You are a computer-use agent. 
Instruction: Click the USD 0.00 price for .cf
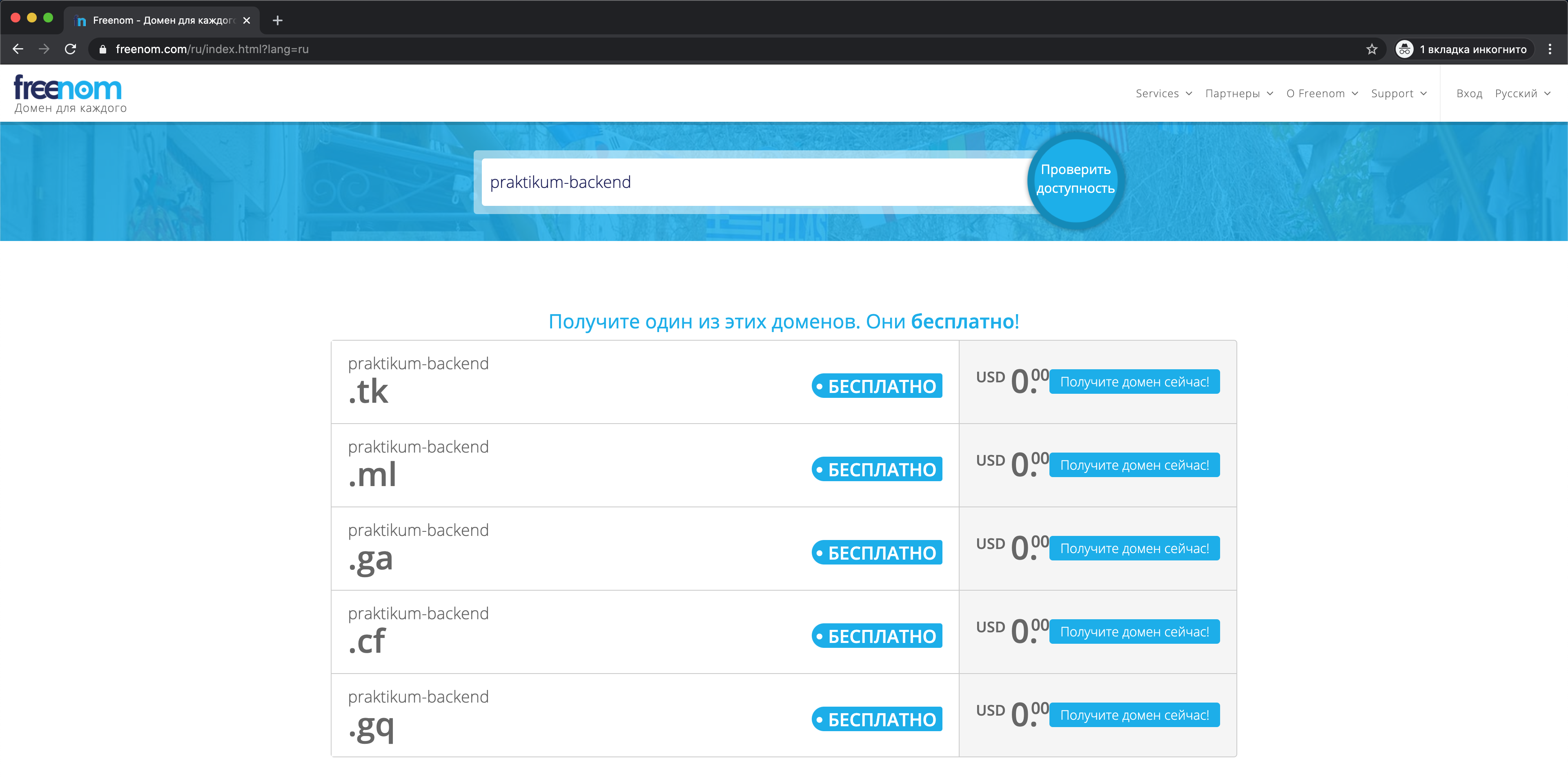tap(1012, 632)
